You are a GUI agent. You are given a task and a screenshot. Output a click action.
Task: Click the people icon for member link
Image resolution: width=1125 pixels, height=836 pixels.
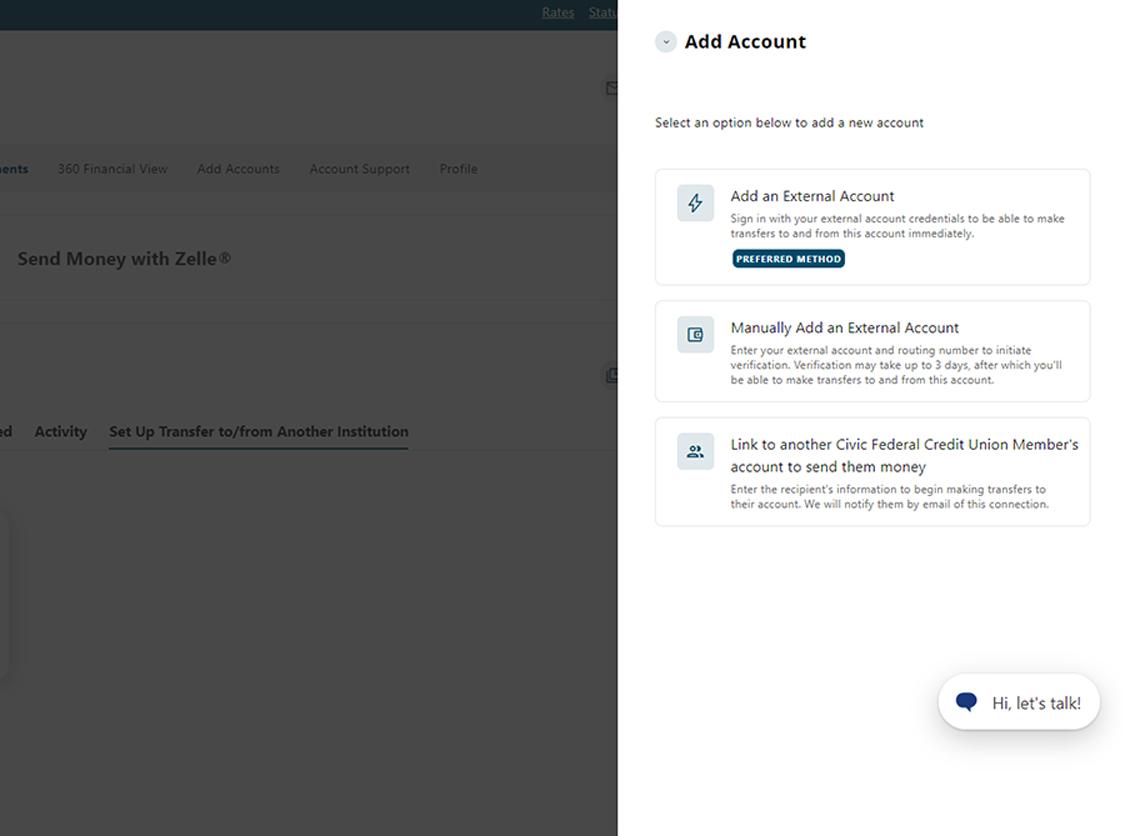tap(695, 452)
